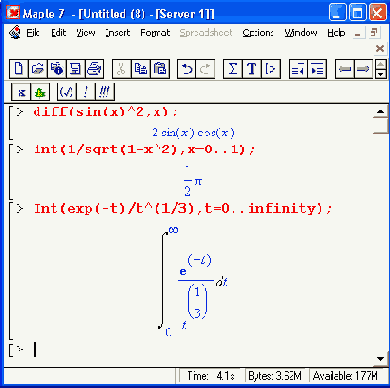Insert Maple input with the Sigma icon
Screen dimensions: 390x388
click(x=233, y=69)
